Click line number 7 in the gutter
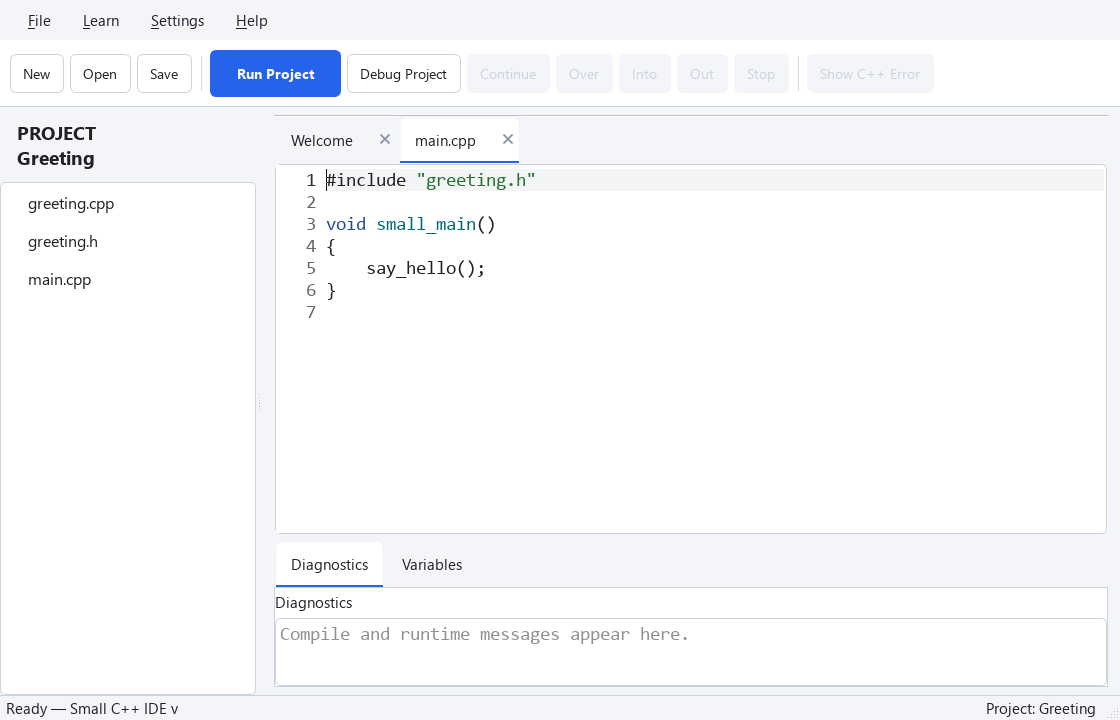This screenshot has height=720, width=1120. click(x=311, y=312)
